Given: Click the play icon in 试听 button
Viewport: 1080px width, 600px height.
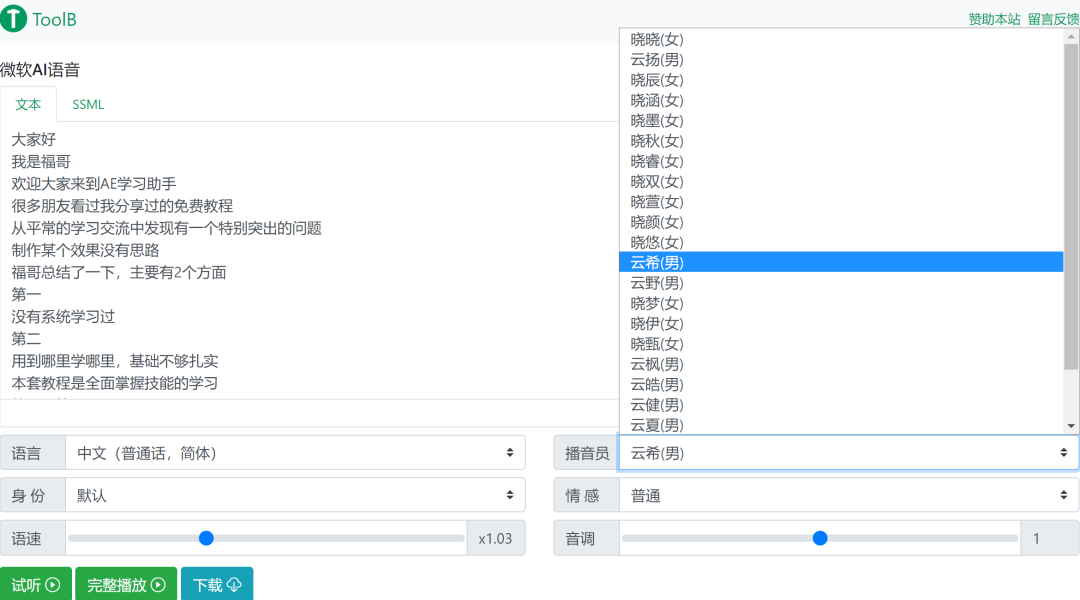Looking at the screenshot, I should pos(52,585).
